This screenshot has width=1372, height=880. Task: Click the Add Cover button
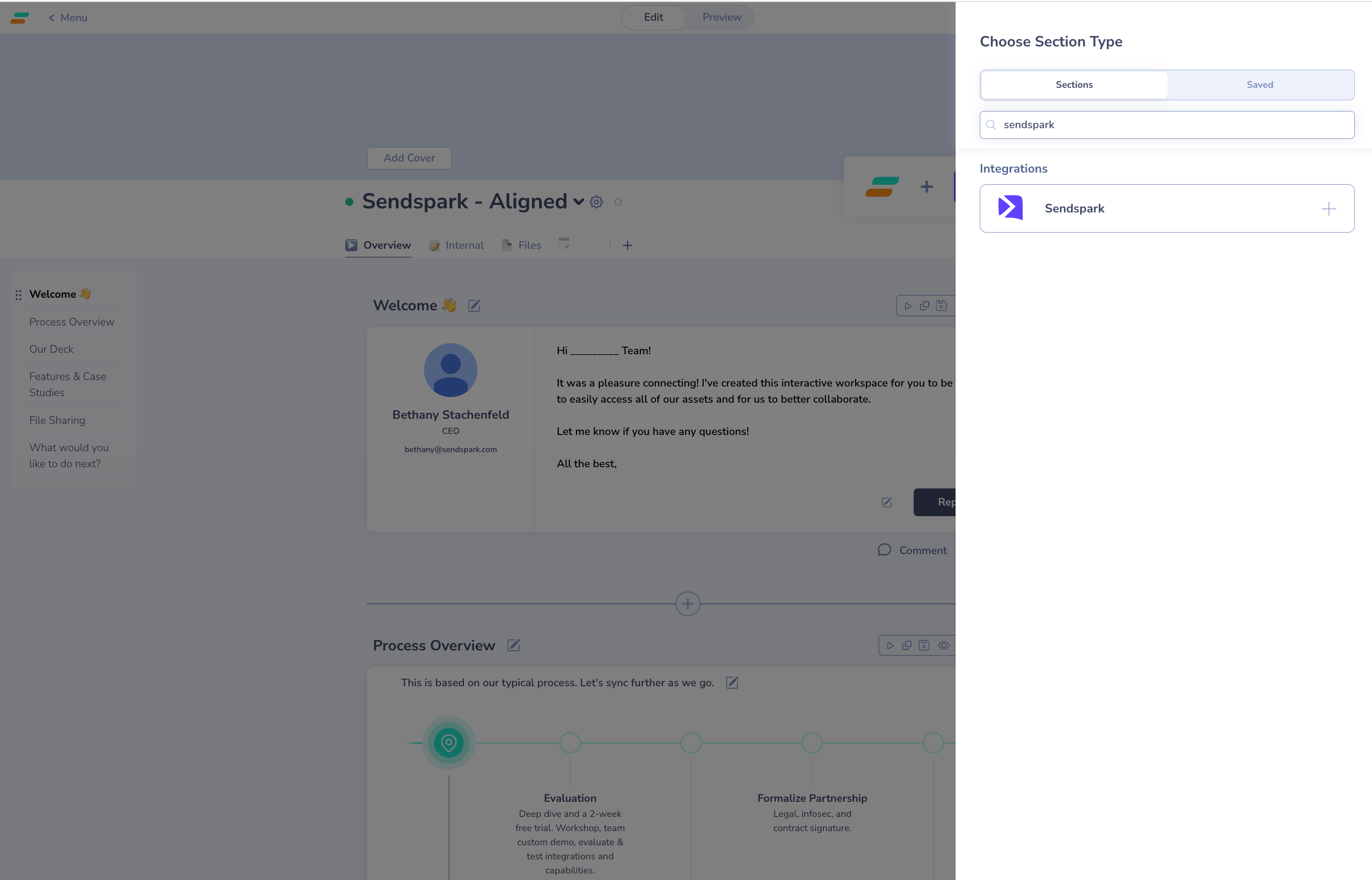coord(409,158)
